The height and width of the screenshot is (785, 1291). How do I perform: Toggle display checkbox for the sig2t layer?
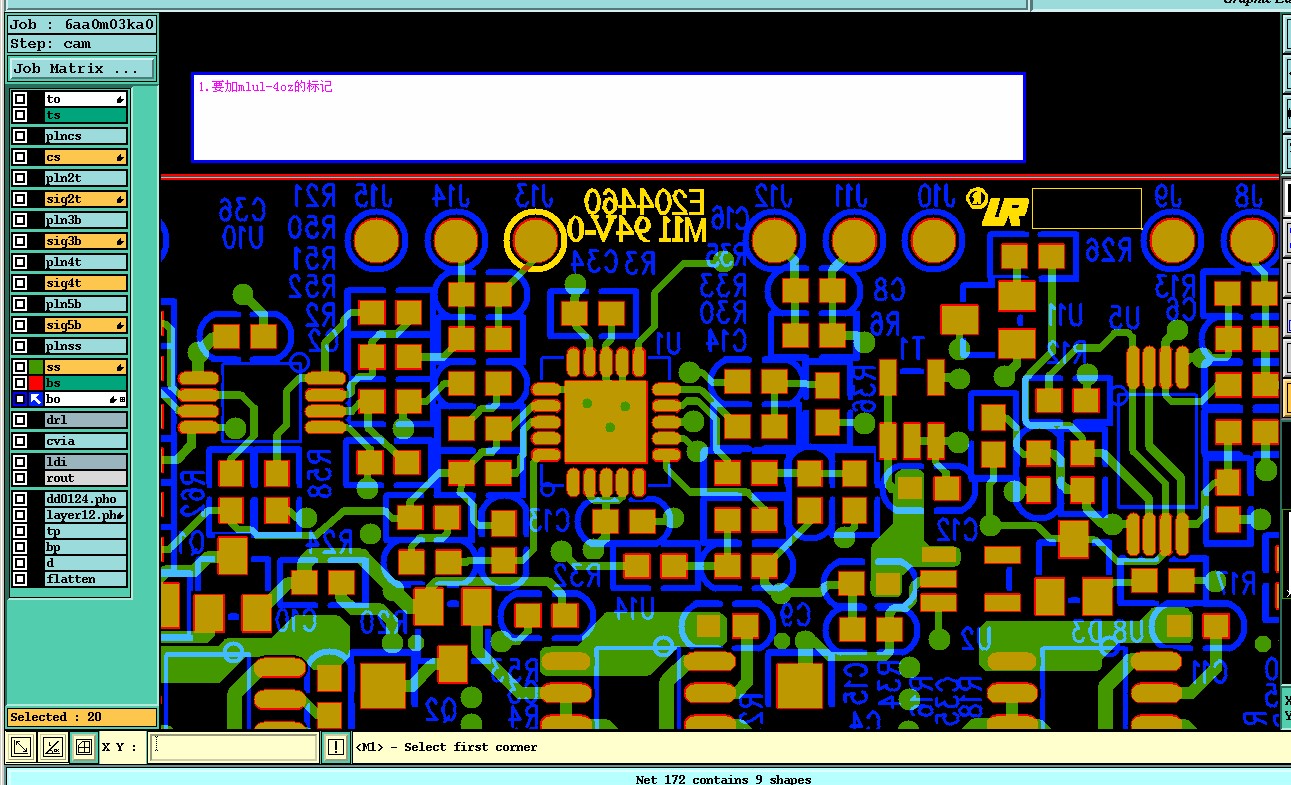pyautogui.click(x=20, y=199)
